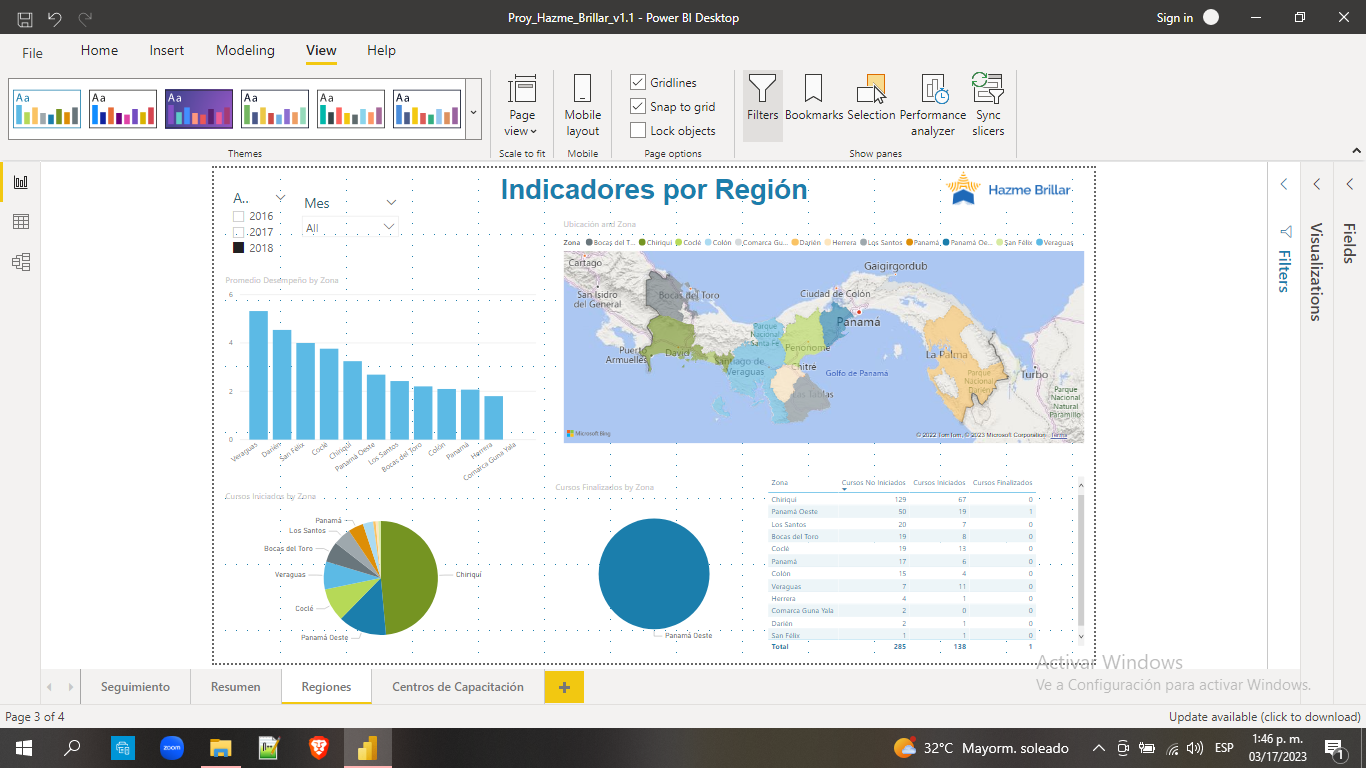Click the Update available download link

point(1264,717)
